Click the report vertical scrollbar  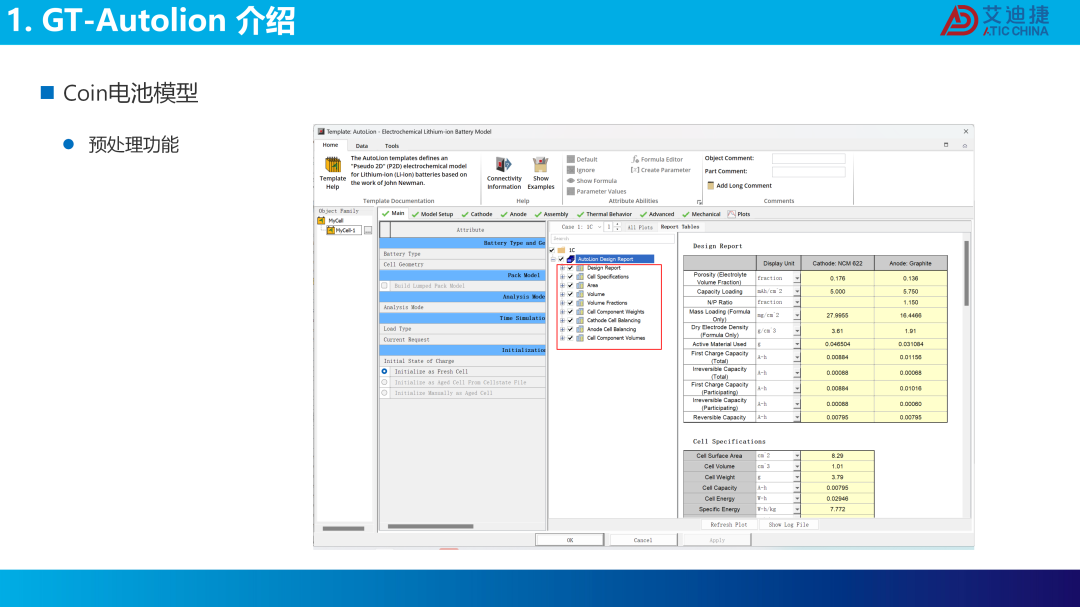tap(966, 273)
